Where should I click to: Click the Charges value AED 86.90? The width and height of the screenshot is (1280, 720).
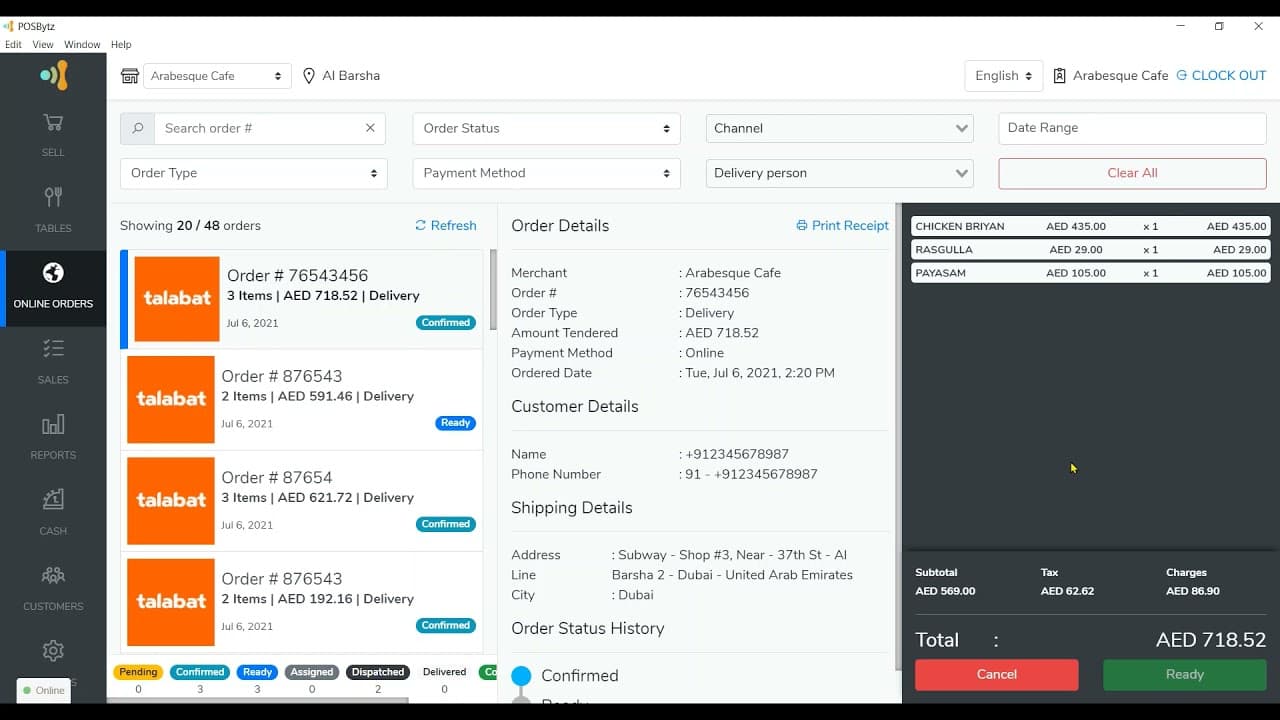tap(1193, 591)
